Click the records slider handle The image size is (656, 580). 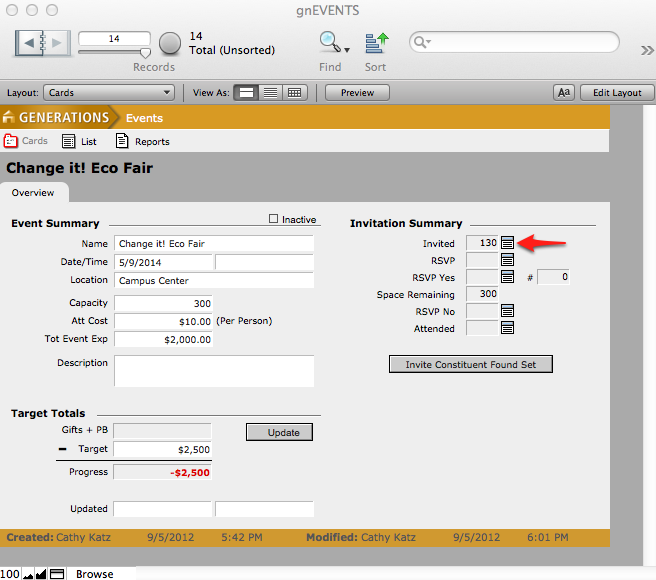pos(144,52)
